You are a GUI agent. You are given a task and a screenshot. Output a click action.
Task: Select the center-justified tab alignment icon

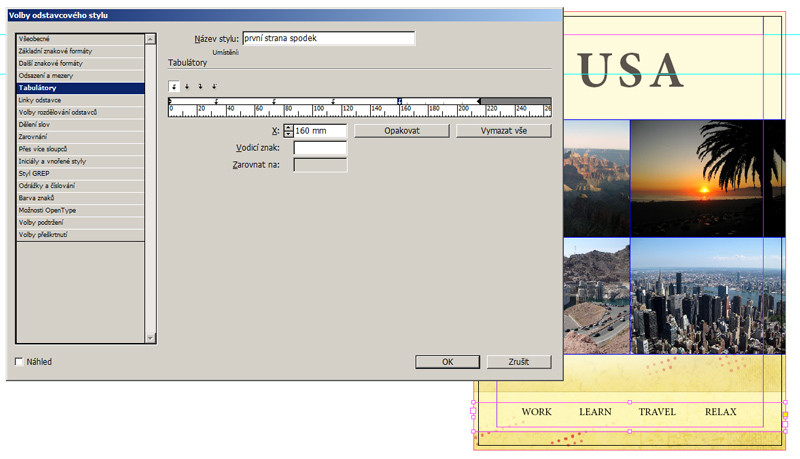[187, 87]
